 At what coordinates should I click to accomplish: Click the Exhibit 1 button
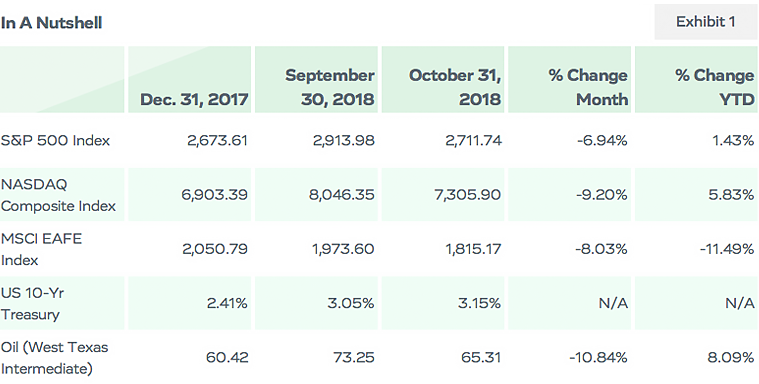coord(705,22)
